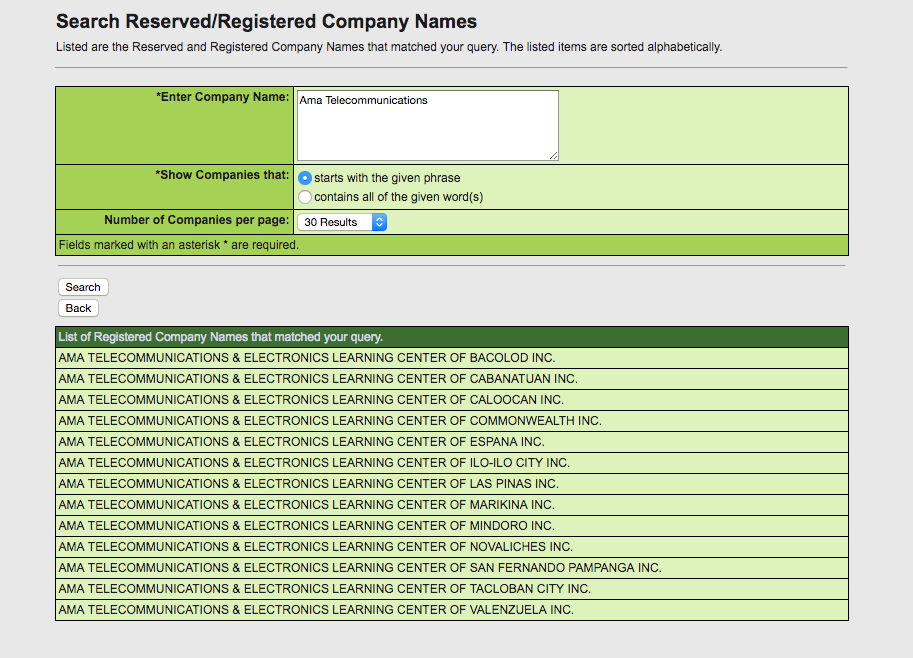The image size is (913, 658).
Task: Click the Bacolod Inc. company row
Action: point(452,358)
